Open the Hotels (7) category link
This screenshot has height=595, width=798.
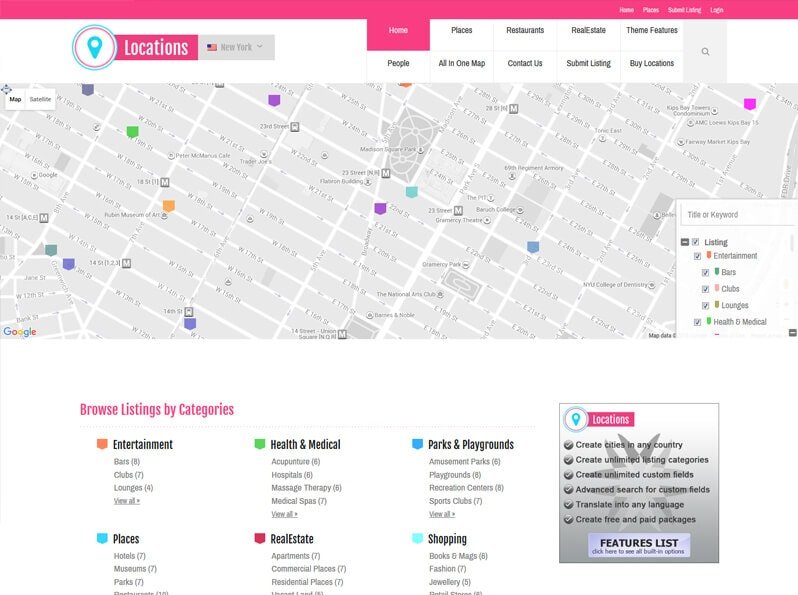point(130,556)
